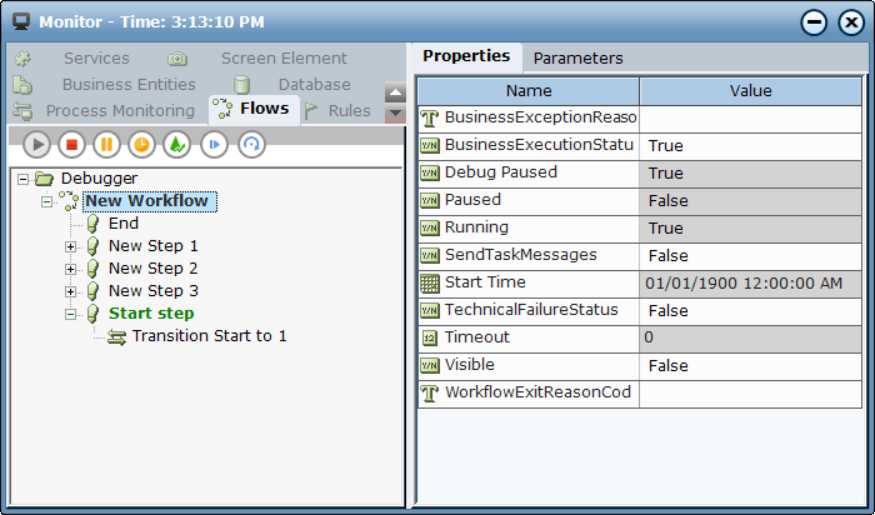The height and width of the screenshot is (515, 875).
Task: Click the blue circular-arrow toolbar icon
Action: [x=251, y=145]
